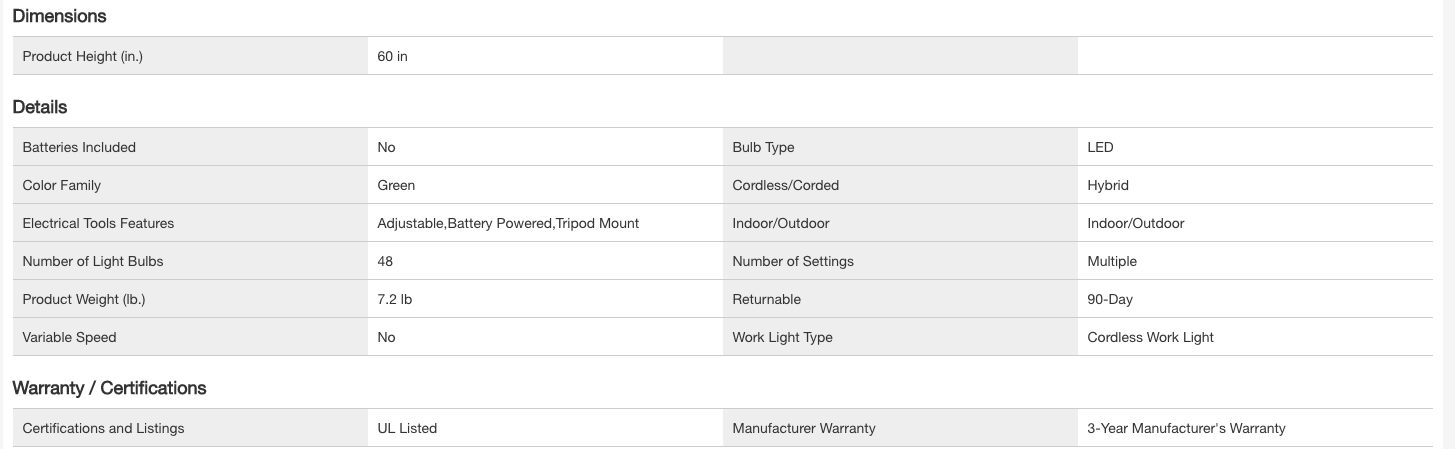Viewport: 1455px width, 449px height.
Task: Click the Cordless/Corded Hybrid value
Action: click(1108, 185)
